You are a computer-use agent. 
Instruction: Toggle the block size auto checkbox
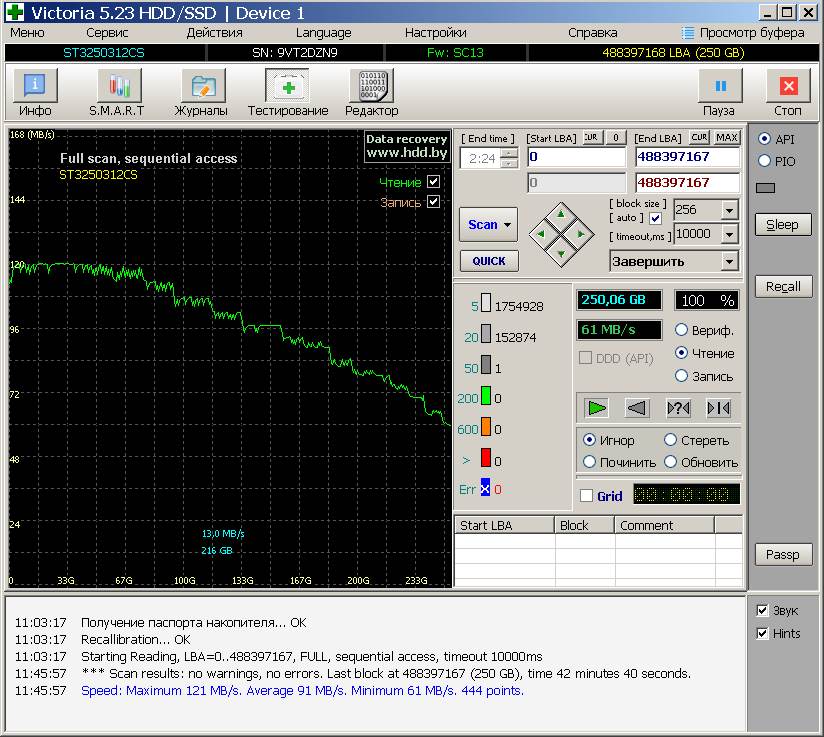pyautogui.click(x=655, y=218)
